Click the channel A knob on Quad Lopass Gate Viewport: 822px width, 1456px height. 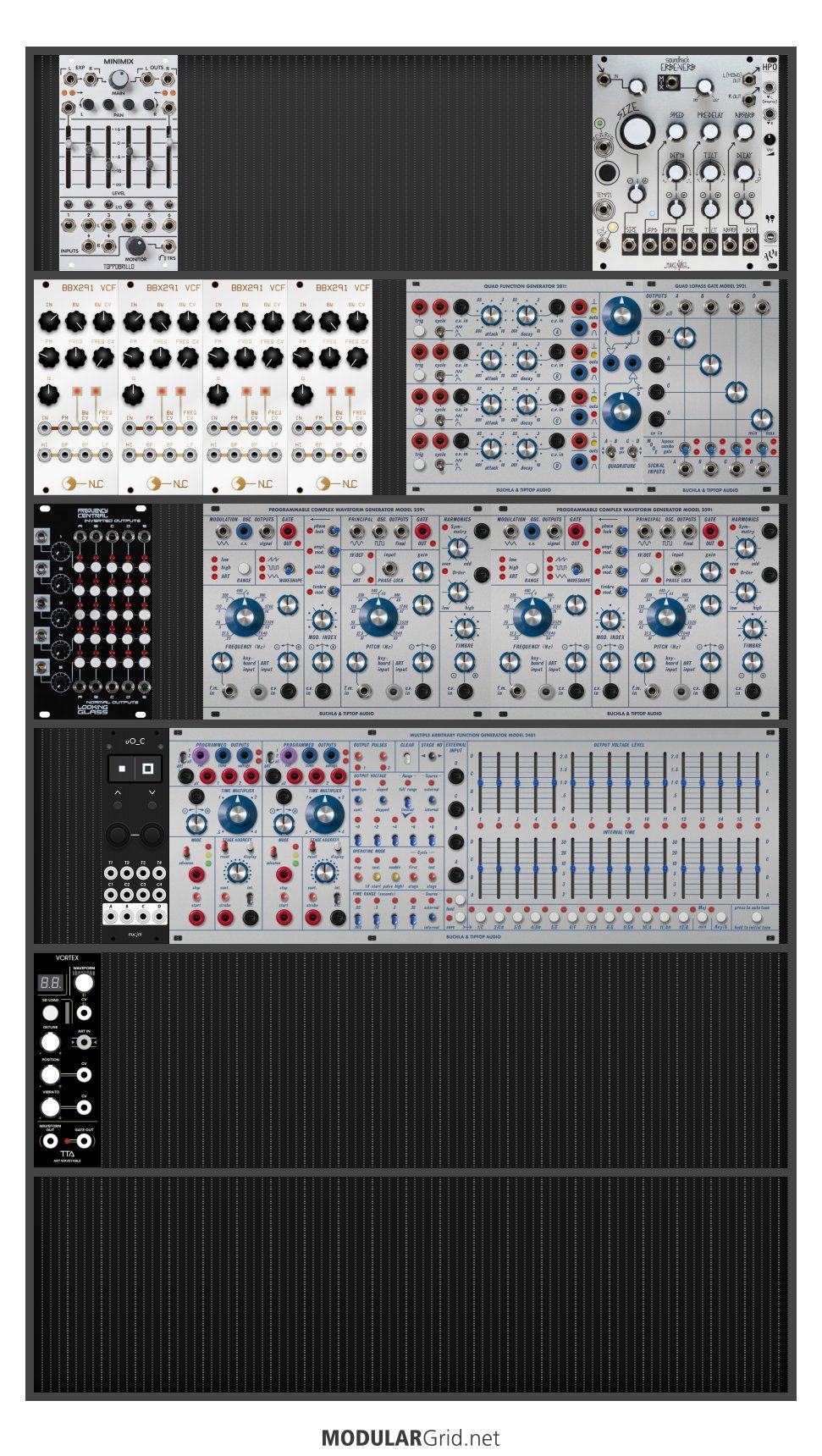tap(684, 339)
